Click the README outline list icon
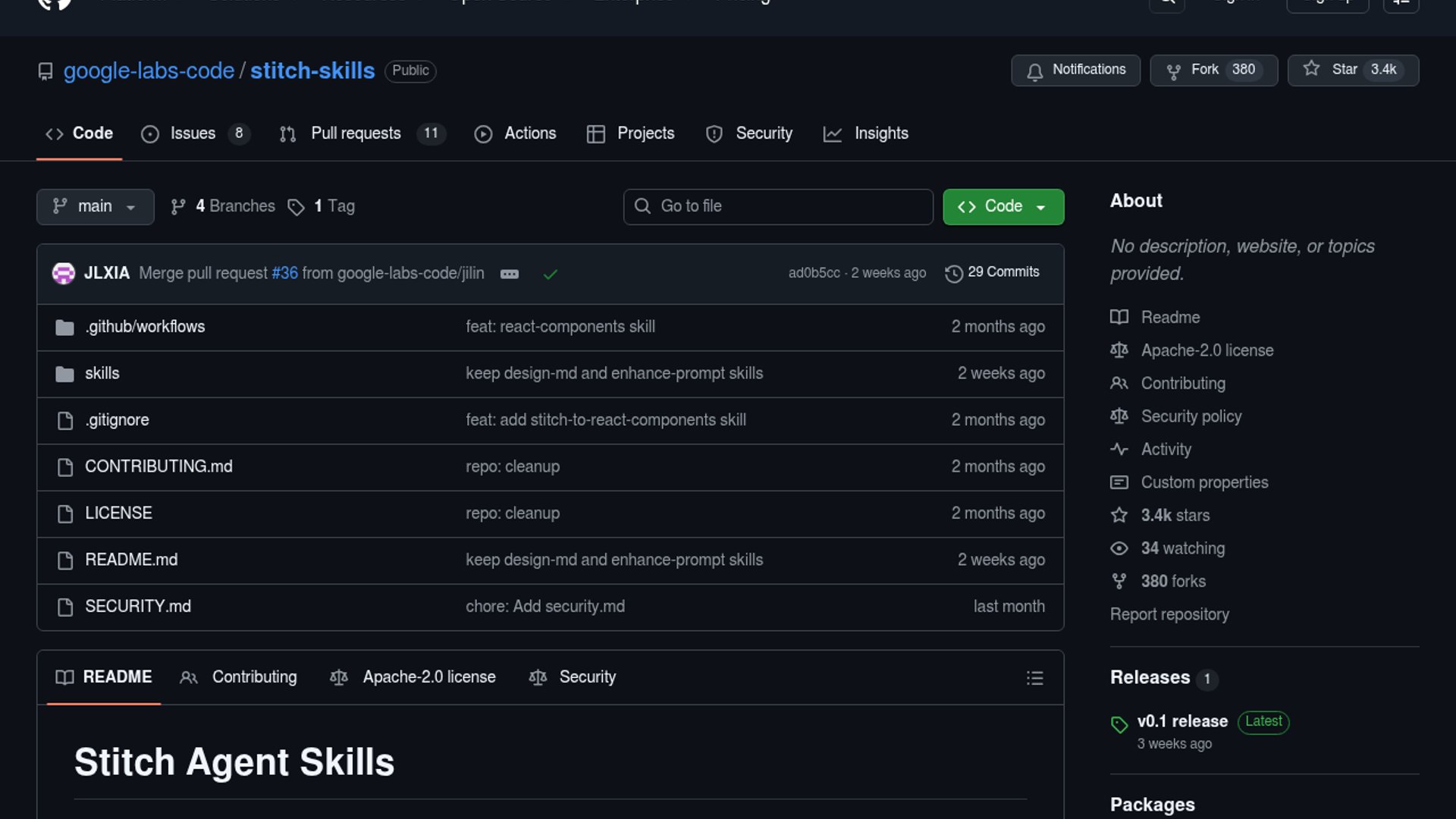Viewport: 1456px width, 819px height. [x=1034, y=678]
